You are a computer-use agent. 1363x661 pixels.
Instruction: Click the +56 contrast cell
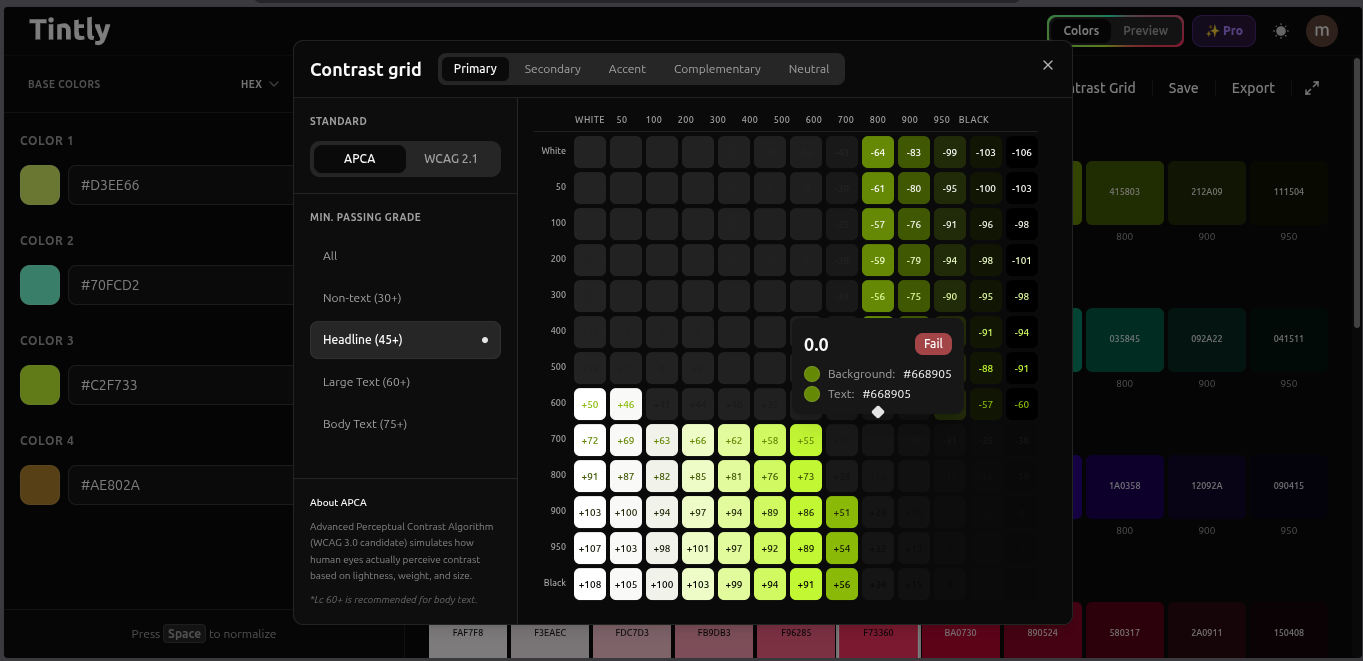pyautogui.click(x=842, y=584)
